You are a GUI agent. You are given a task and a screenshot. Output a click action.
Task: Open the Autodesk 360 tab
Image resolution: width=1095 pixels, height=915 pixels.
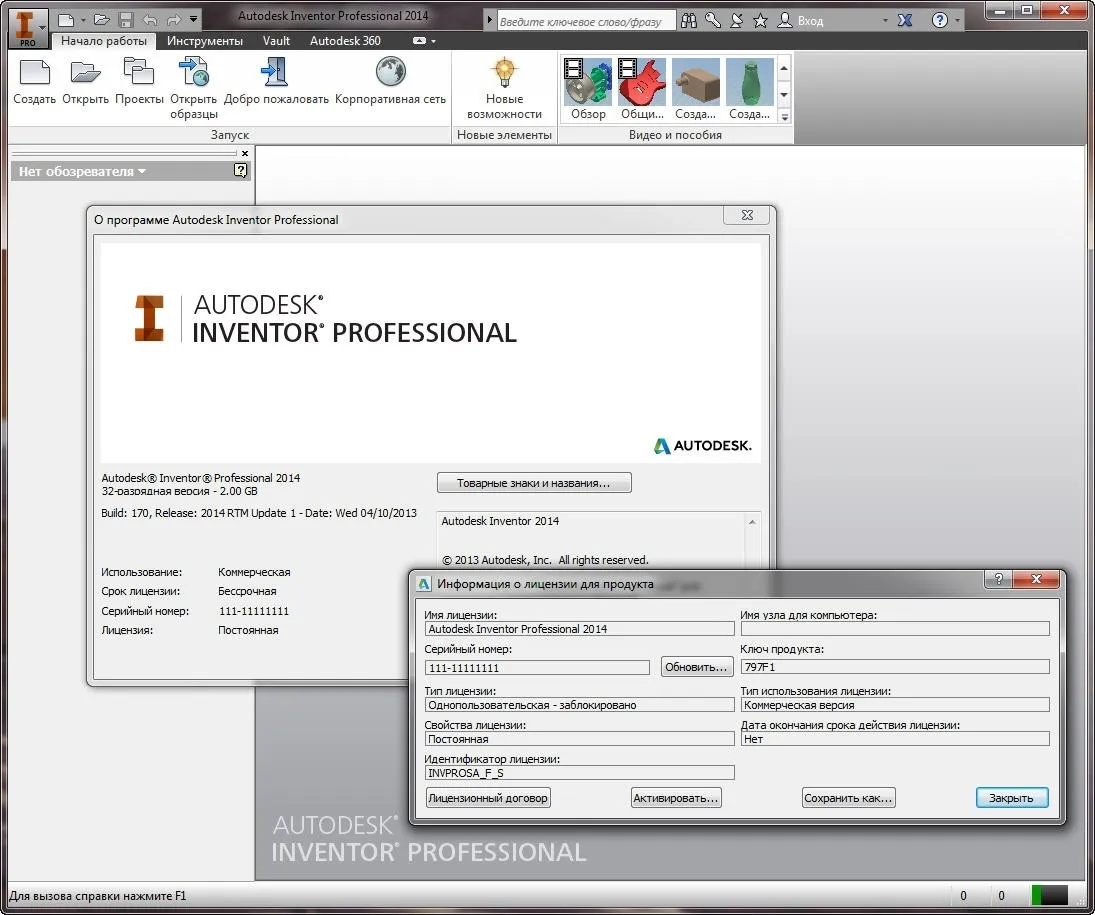click(x=345, y=41)
